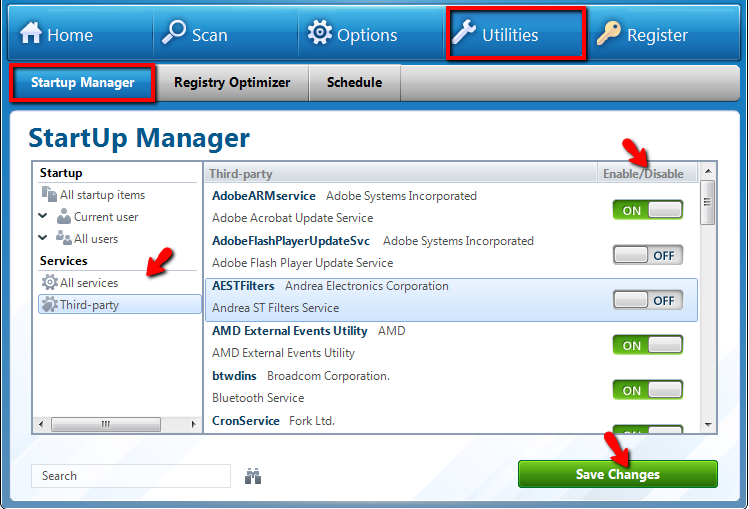Disable AMD External Events Utility toggle
This screenshot has width=749, height=509.
pos(647,345)
